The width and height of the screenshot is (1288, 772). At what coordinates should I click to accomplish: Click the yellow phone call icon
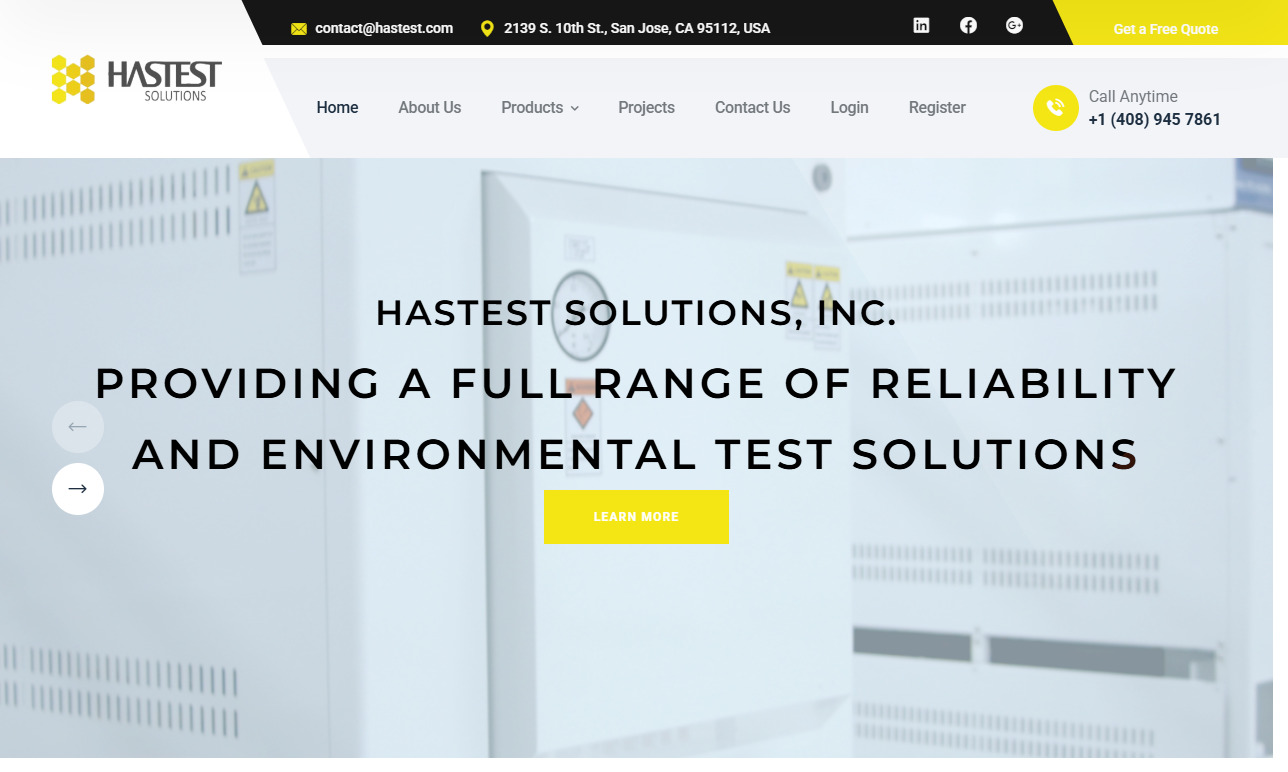point(1055,108)
